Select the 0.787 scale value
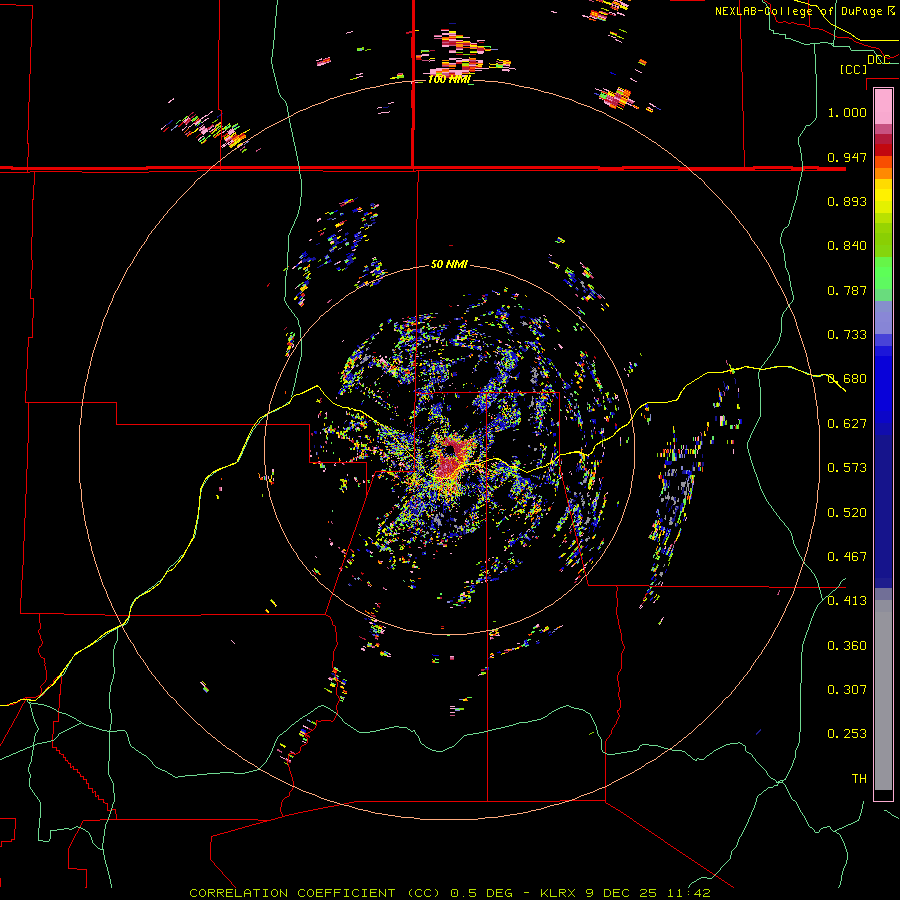 point(847,290)
